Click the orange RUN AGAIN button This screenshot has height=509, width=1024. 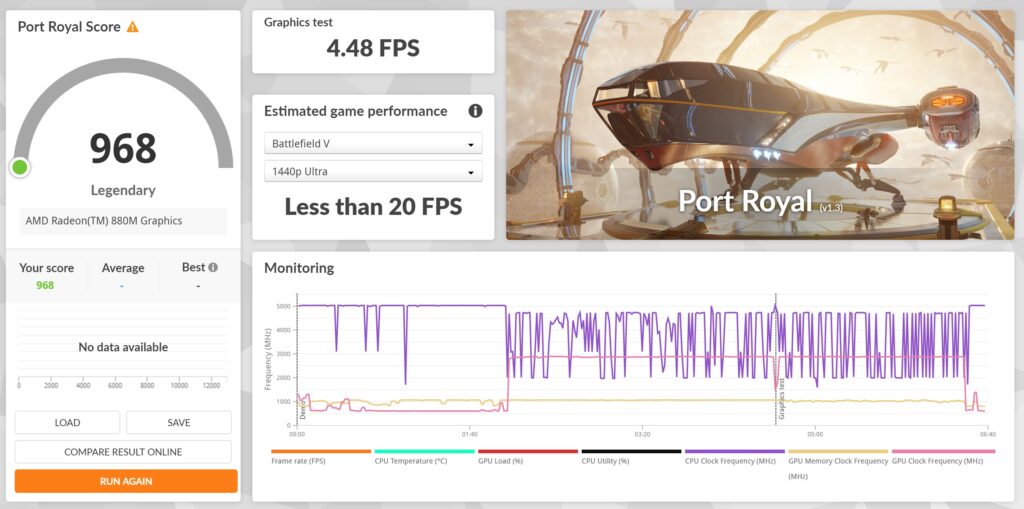(126, 482)
